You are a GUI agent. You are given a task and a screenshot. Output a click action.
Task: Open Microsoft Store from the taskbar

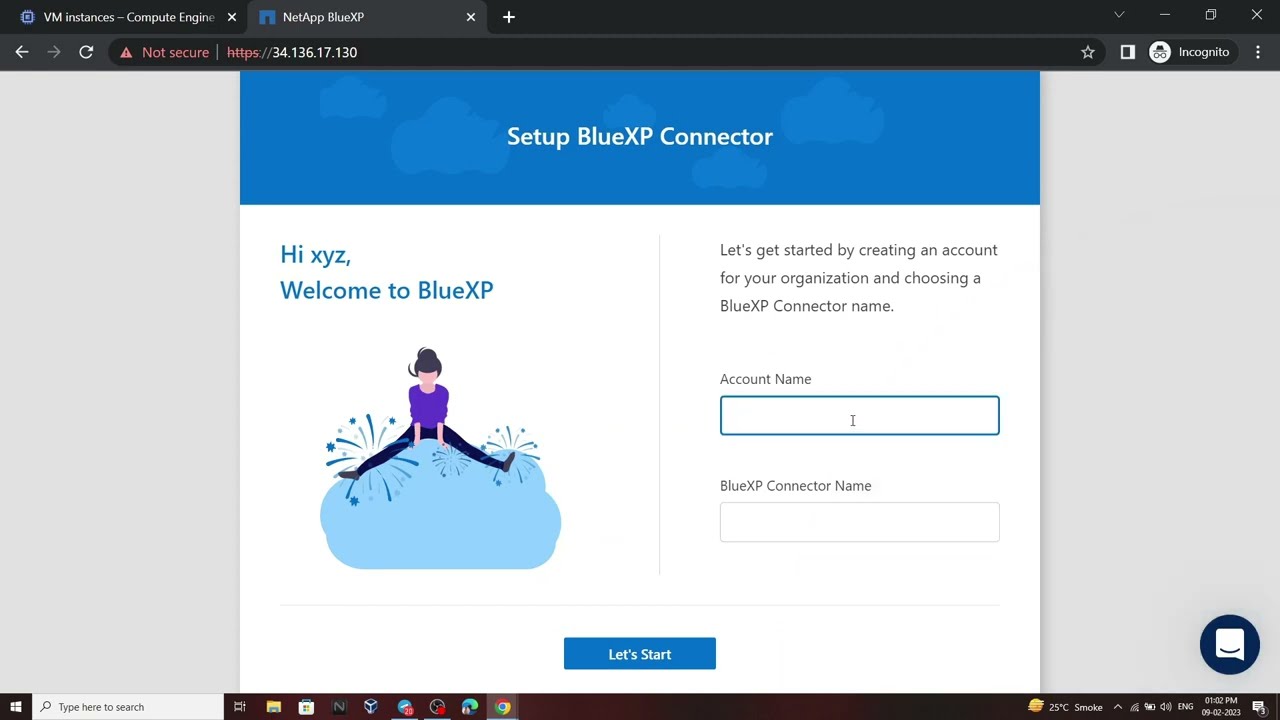coord(306,707)
